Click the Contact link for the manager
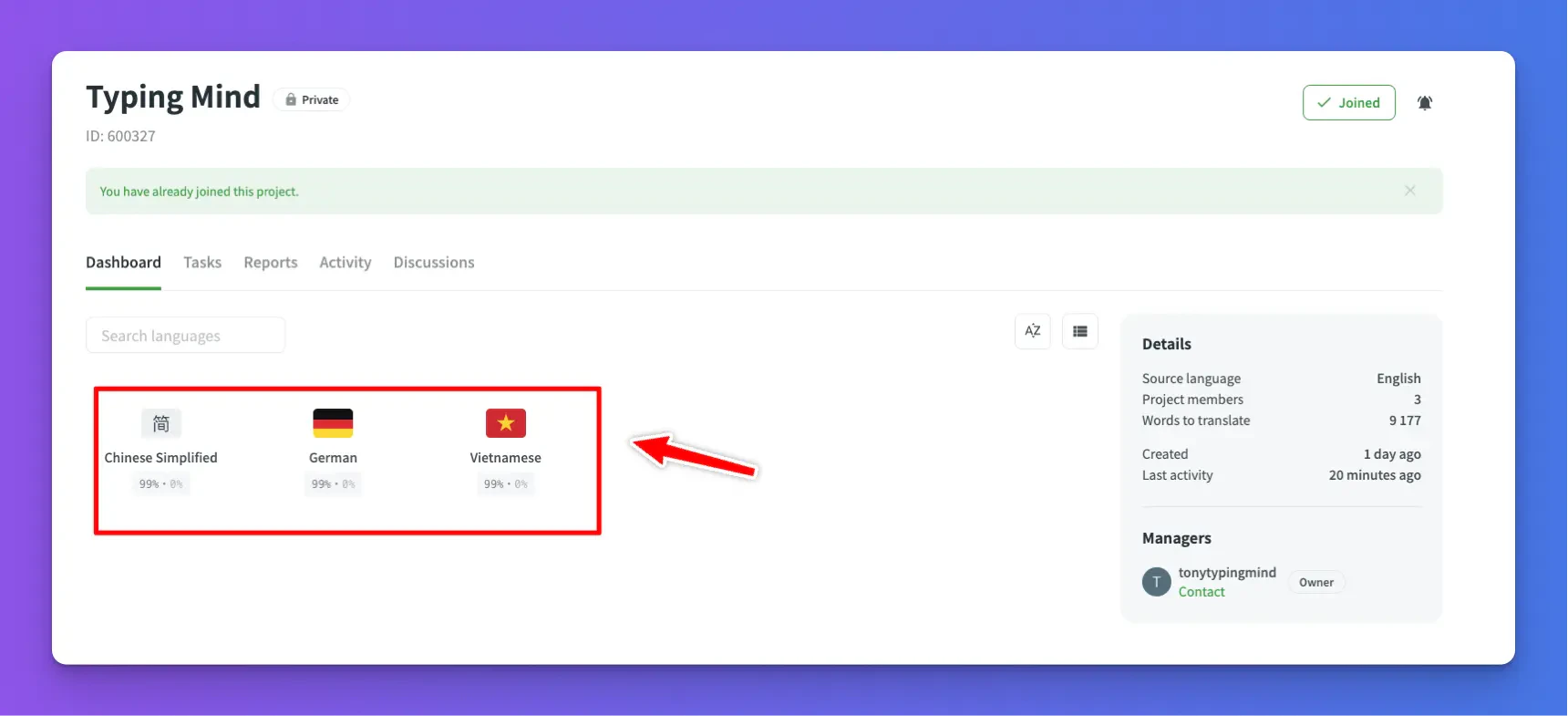 (1202, 592)
